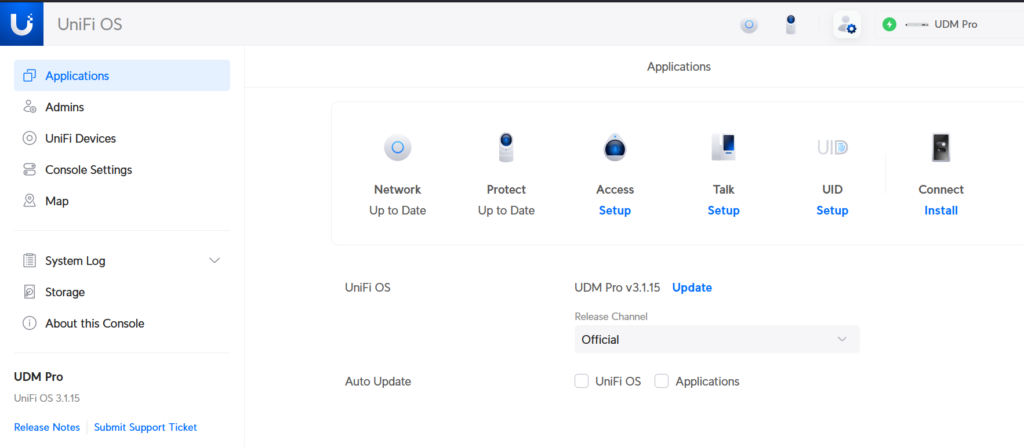This screenshot has width=1024, height=447.
Task: Click the Talk application tile icon
Action: (x=724, y=148)
